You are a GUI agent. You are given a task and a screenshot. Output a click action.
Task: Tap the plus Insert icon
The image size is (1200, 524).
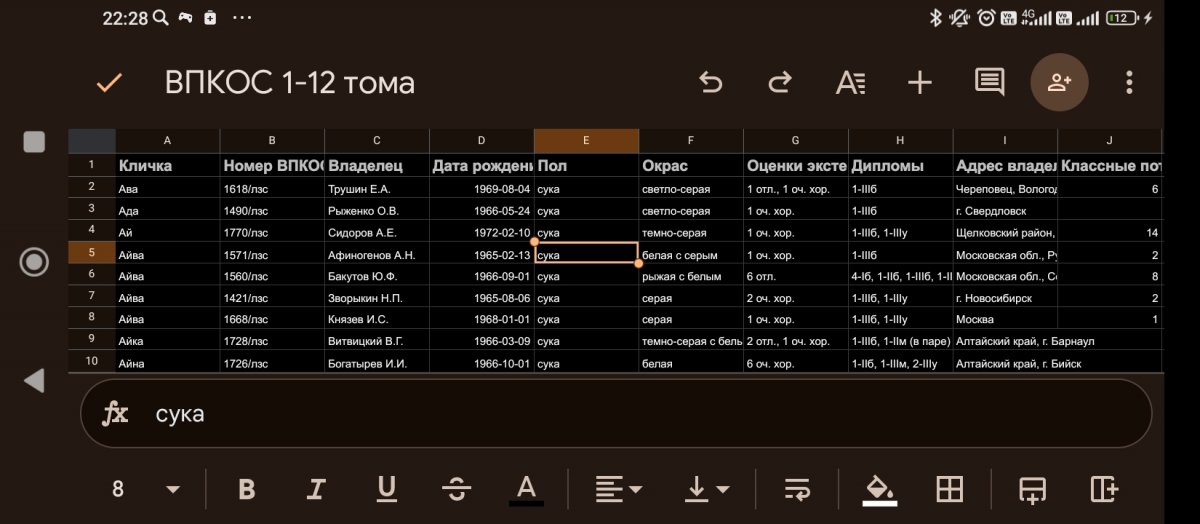pos(919,82)
